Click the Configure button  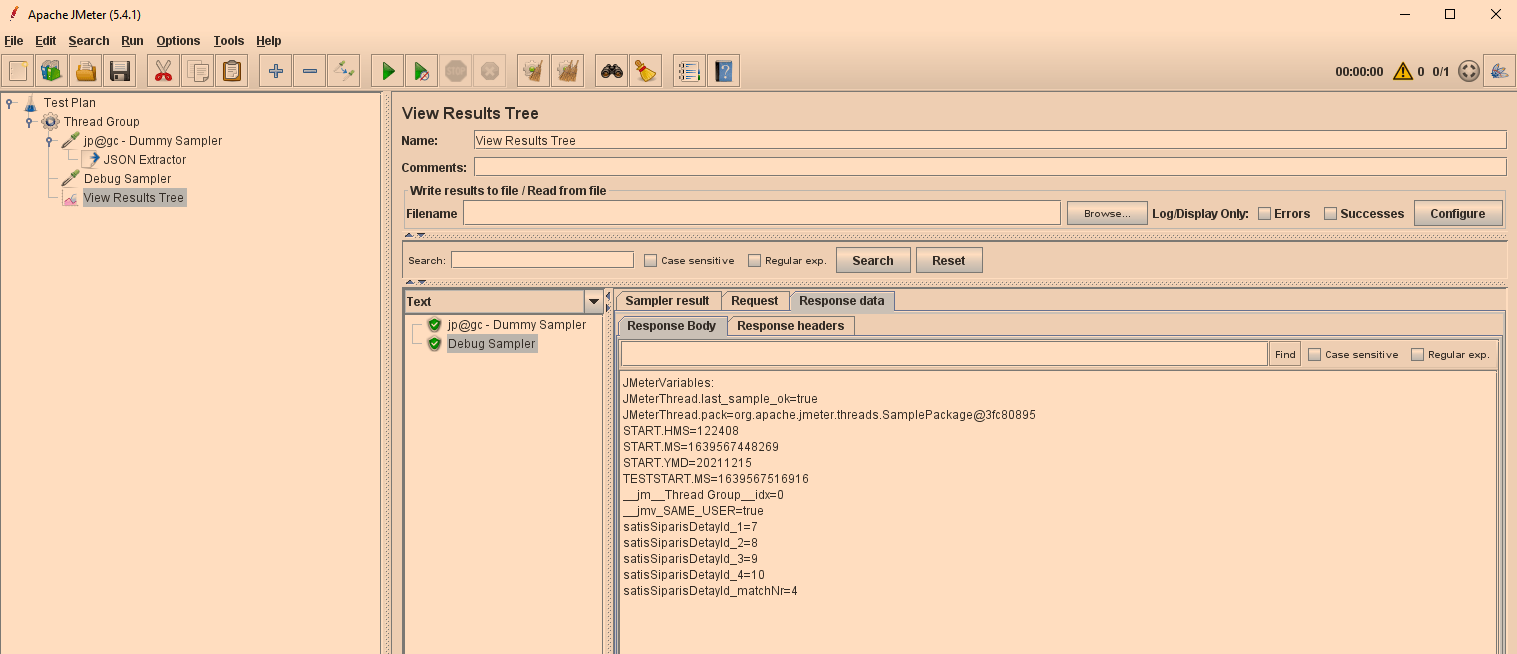pos(1457,213)
